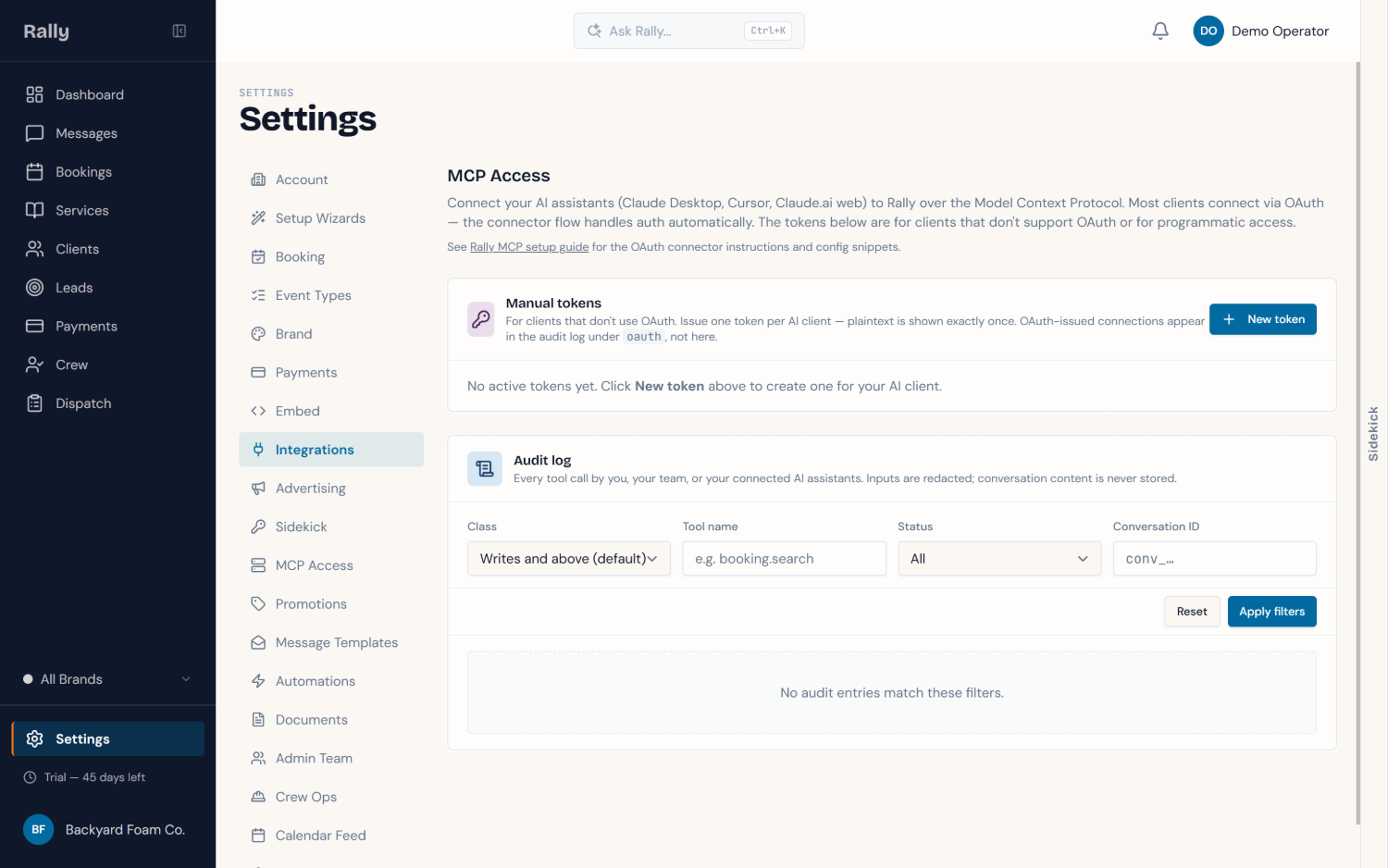Open Message Templates settings
Image resolution: width=1388 pixels, height=868 pixels.
click(331, 642)
